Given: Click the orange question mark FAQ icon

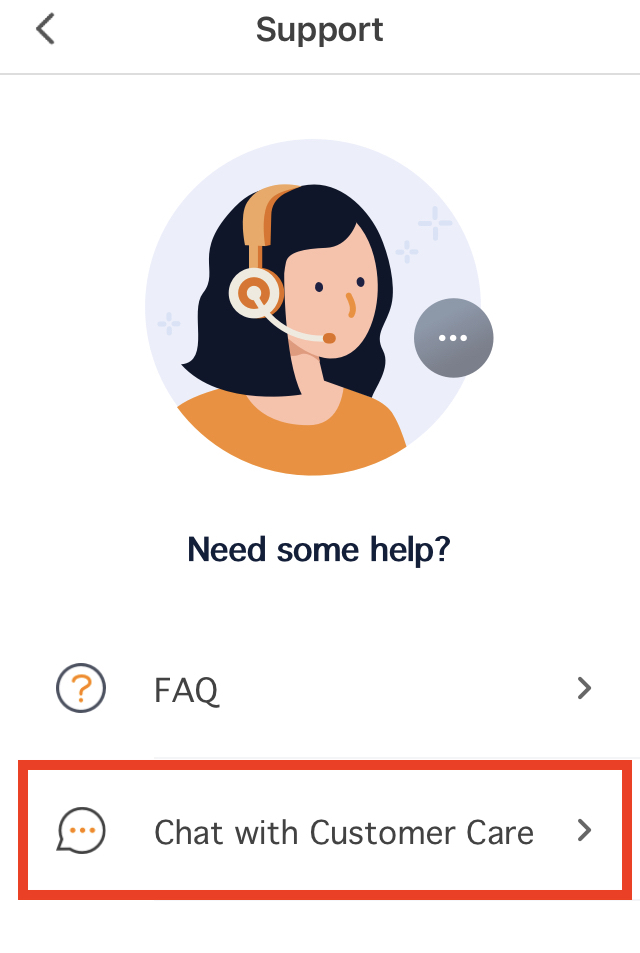Looking at the screenshot, I should point(81,688).
